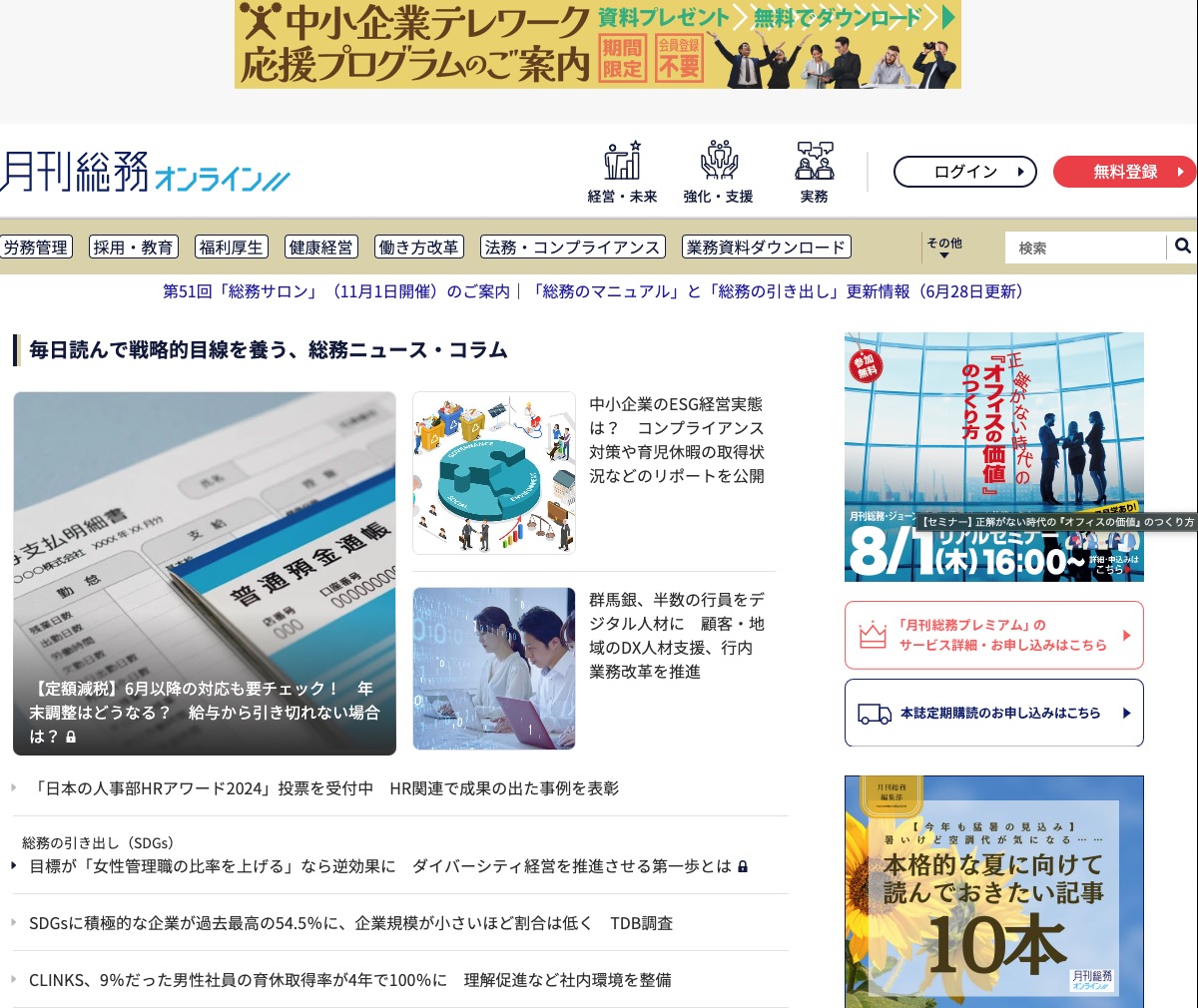This screenshot has height=1008, width=1198.
Task: Click the ログイン button
Action: click(964, 171)
